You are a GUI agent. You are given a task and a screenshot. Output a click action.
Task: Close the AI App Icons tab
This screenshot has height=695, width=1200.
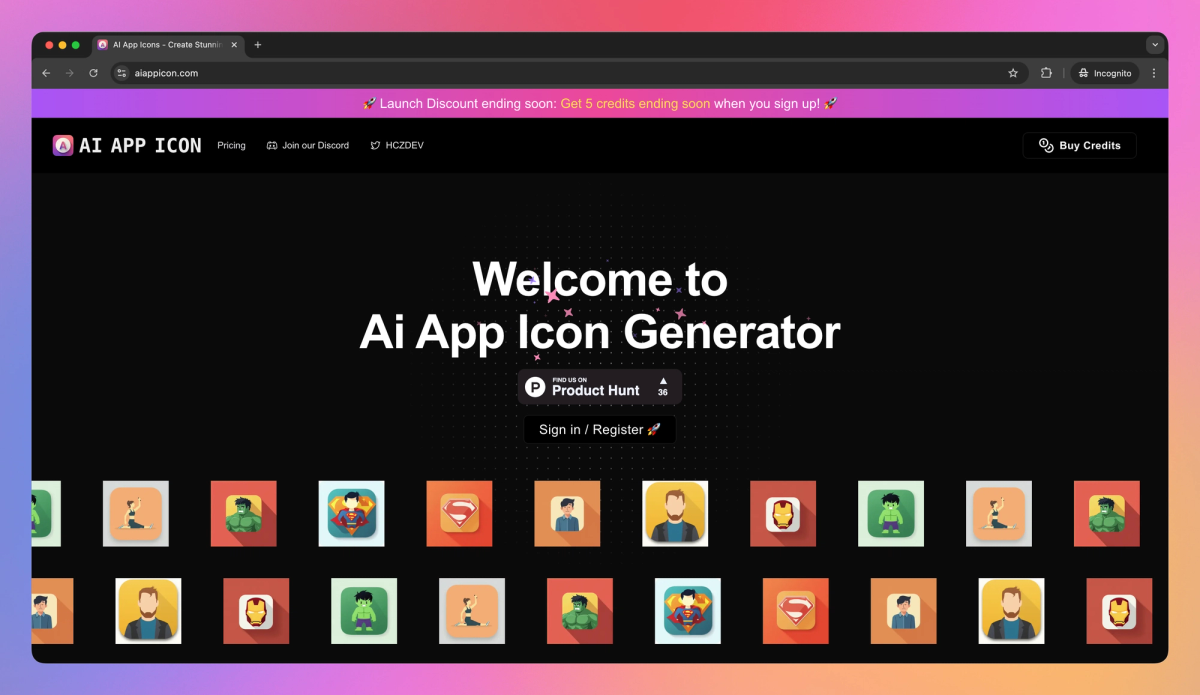point(234,45)
